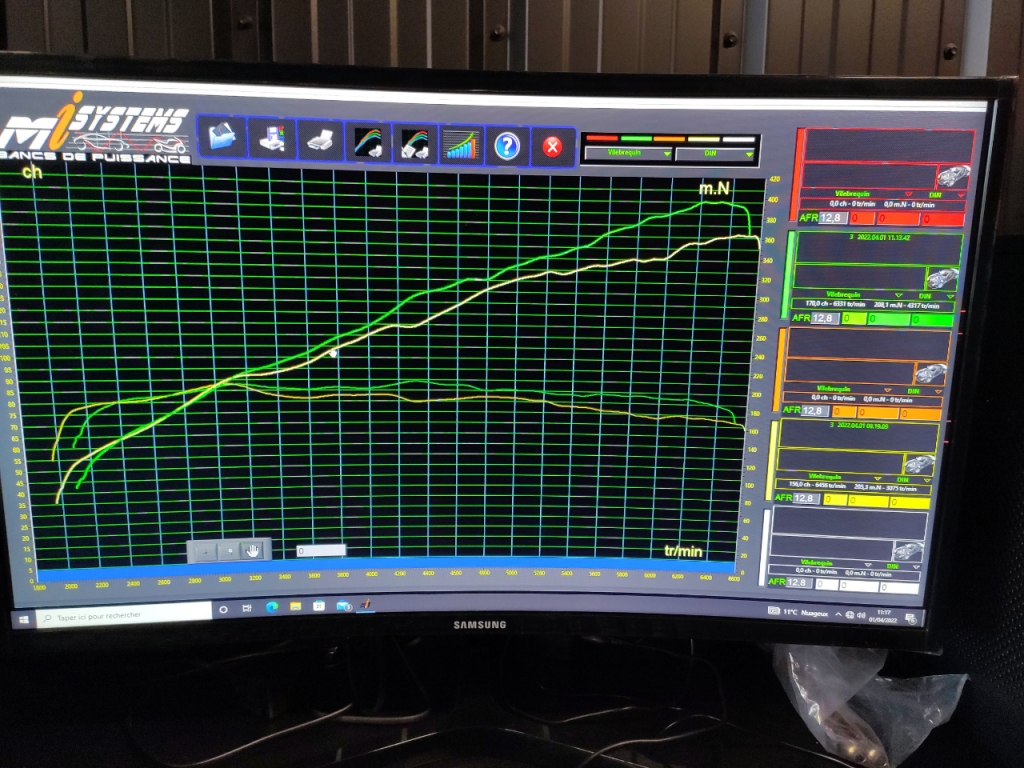Click the Windows taskbar search box

tap(124, 616)
